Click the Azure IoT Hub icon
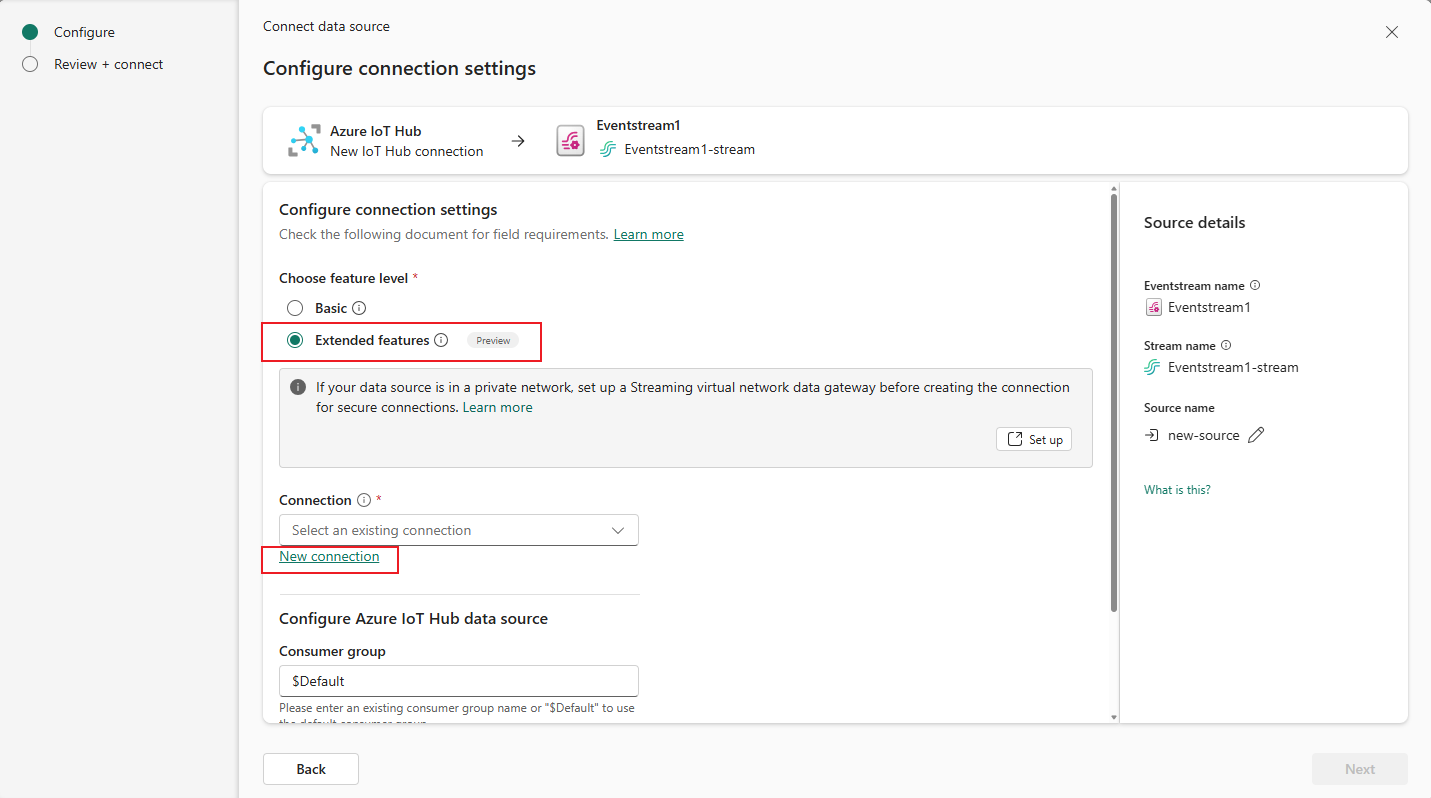This screenshot has width=1431, height=798. click(x=304, y=141)
